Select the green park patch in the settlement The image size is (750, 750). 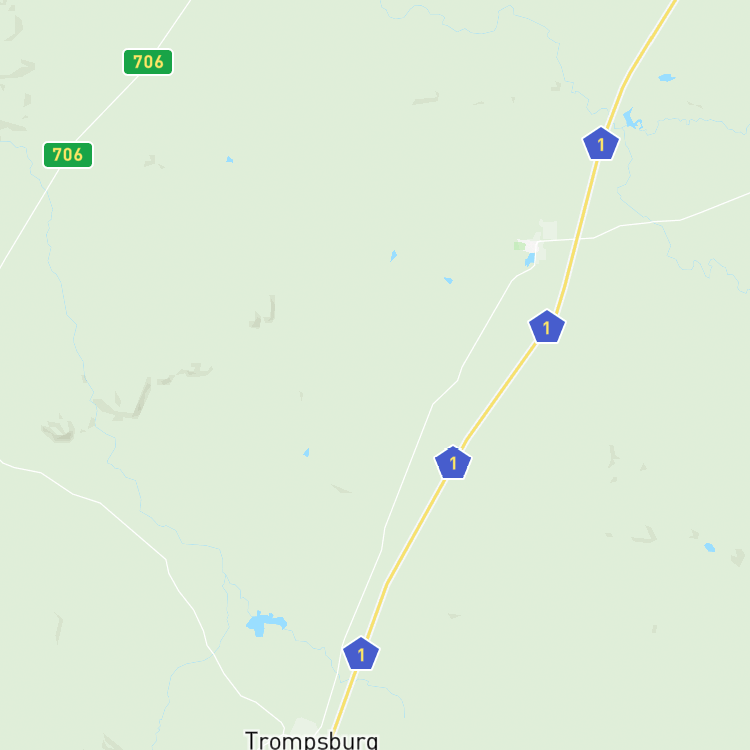(519, 246)
